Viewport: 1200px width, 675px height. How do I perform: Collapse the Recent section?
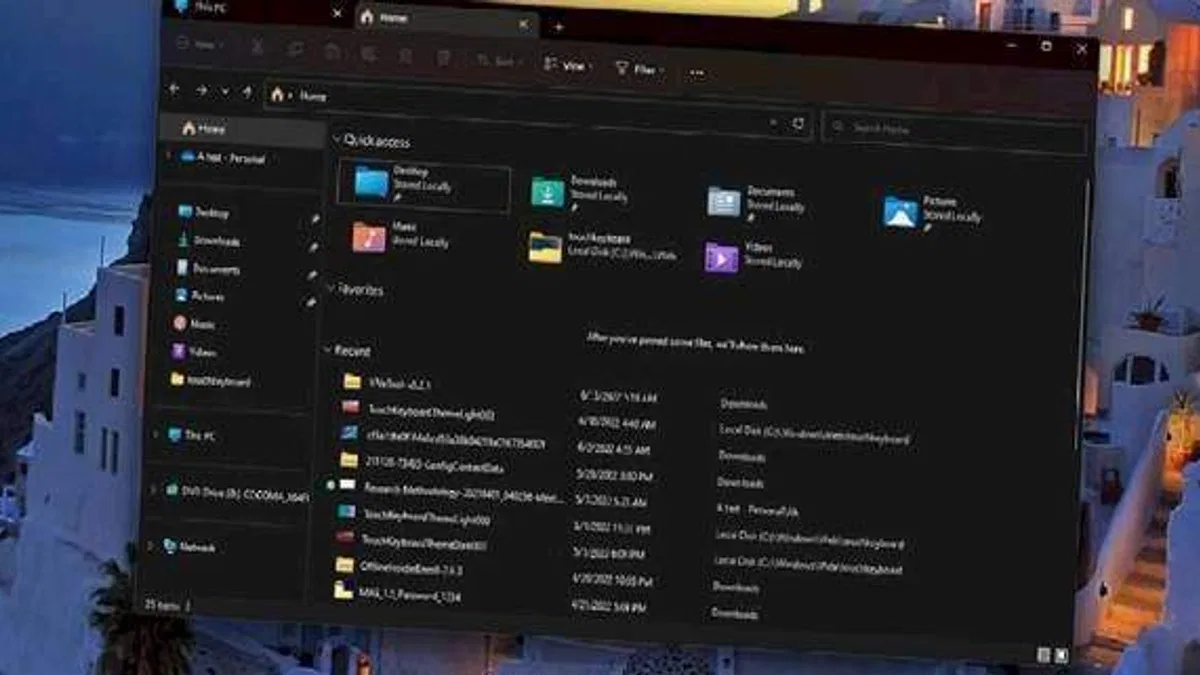pyautogui.click(x=327, y=351)
